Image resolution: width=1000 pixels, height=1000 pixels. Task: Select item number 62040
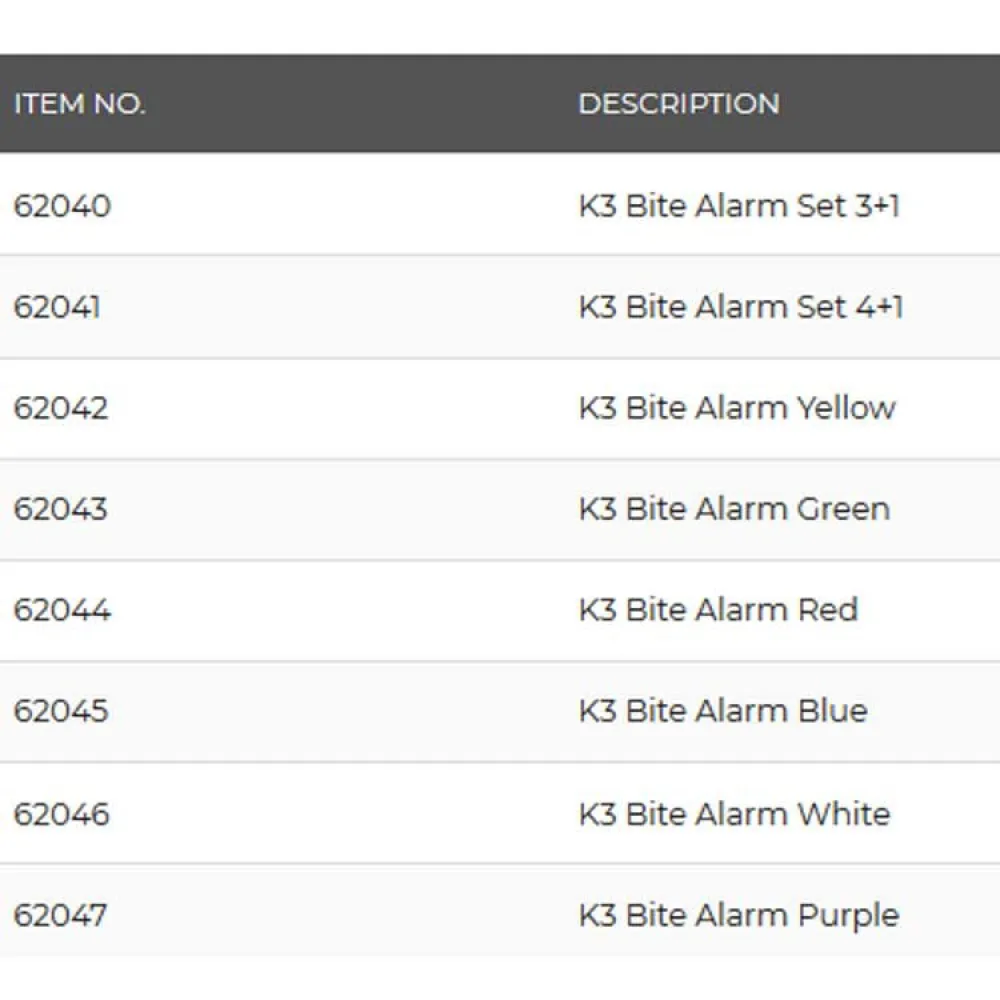(62, 206)
